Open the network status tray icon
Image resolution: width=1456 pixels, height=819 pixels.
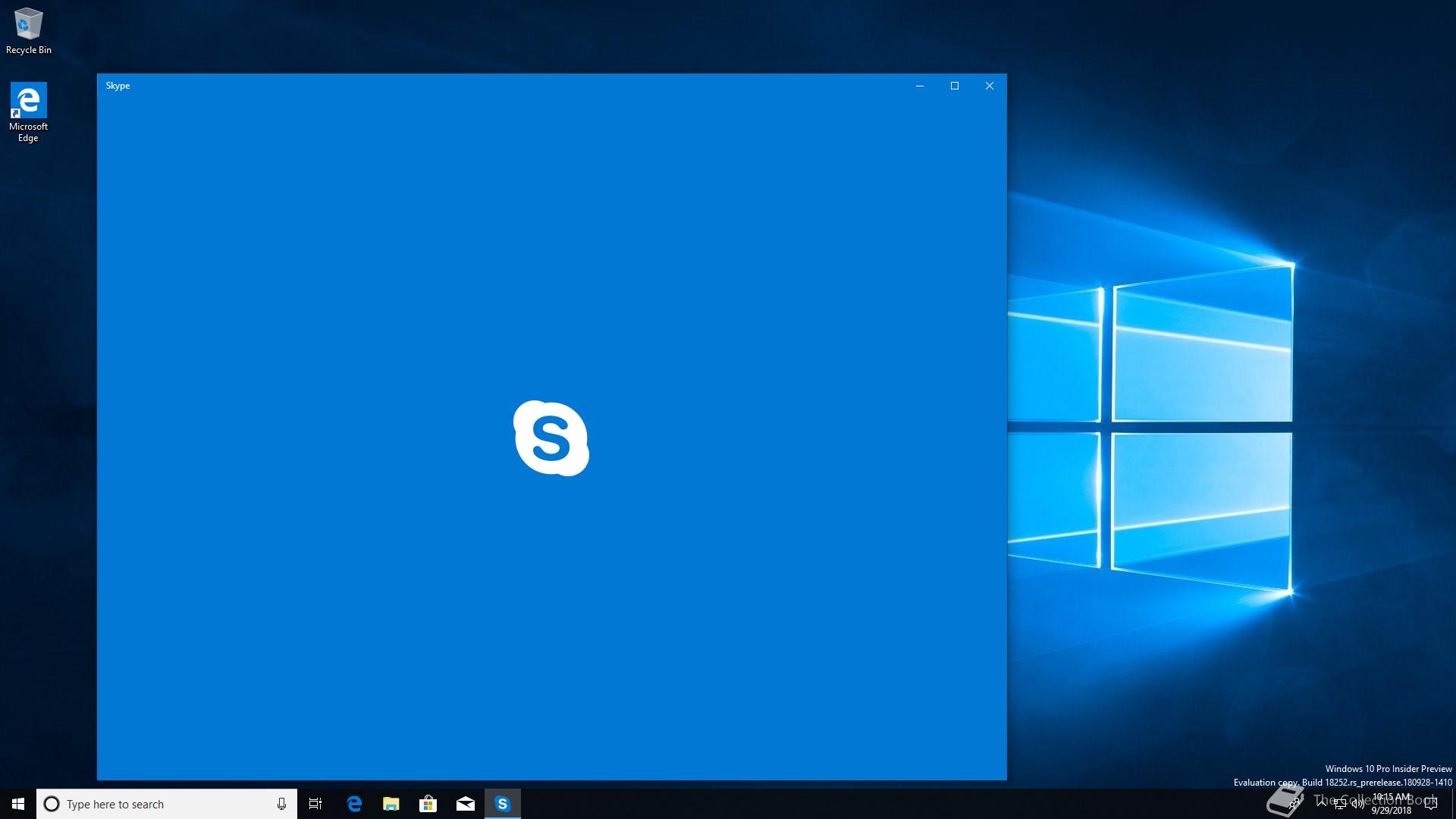pyautogui.click(x=1340, y=804)
